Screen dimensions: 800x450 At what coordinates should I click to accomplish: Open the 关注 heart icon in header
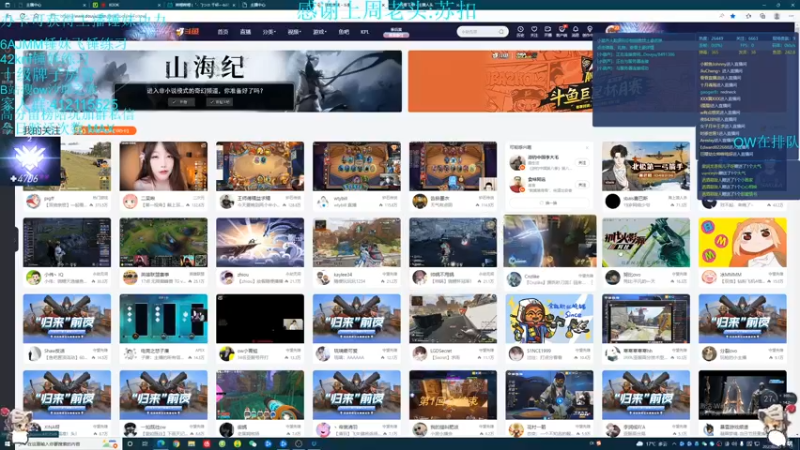tap(534, 32)
